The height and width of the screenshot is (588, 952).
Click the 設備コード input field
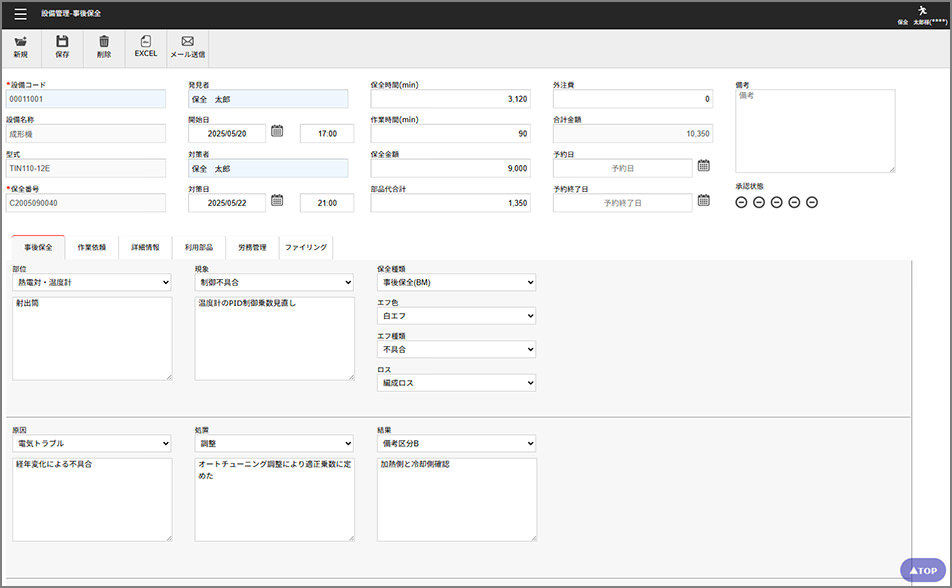point(86,99)
